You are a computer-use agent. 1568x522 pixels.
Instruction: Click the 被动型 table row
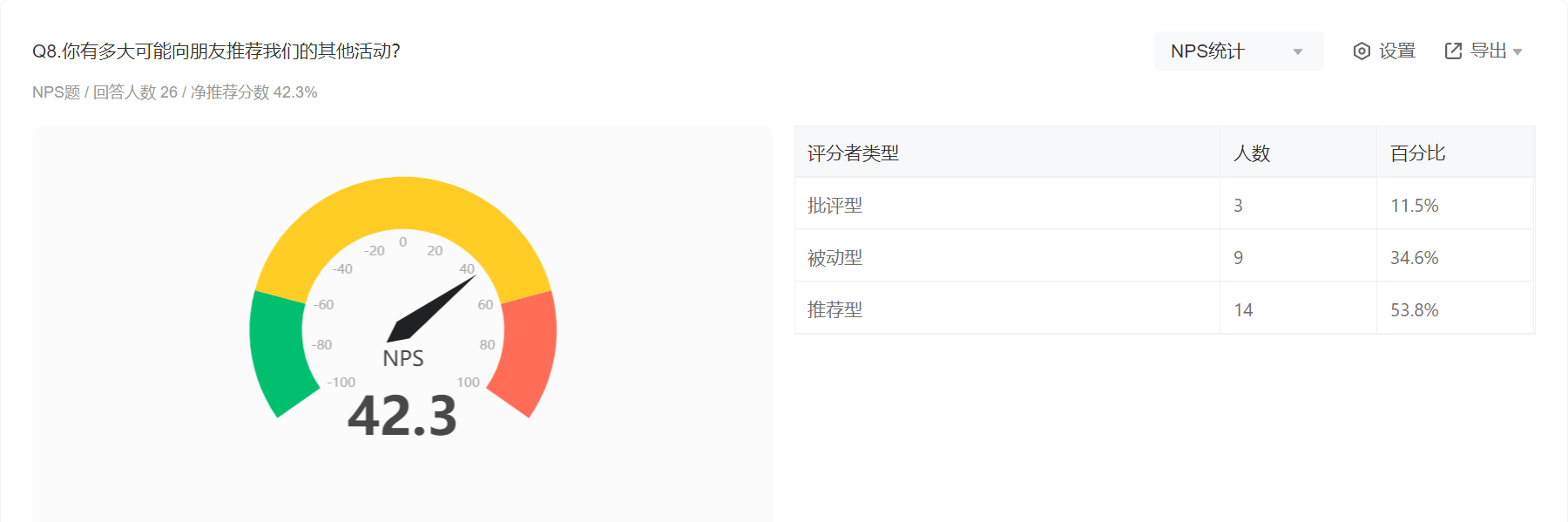(1165, 257)
